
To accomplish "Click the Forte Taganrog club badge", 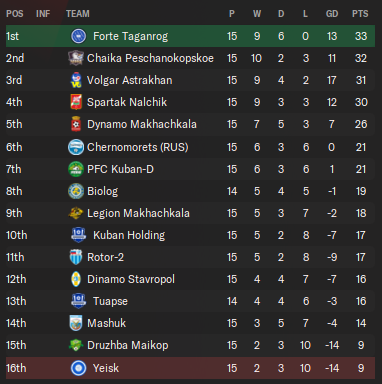I will 79,36.
